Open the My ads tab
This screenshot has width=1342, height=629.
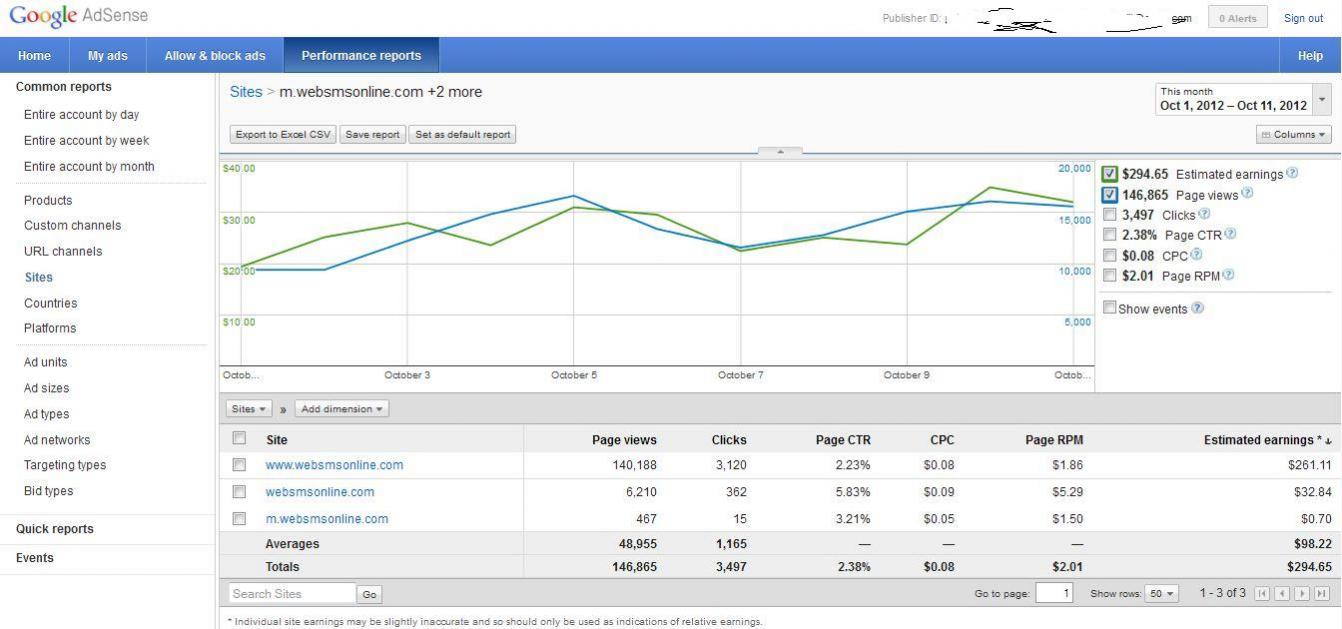pos(108,56)
